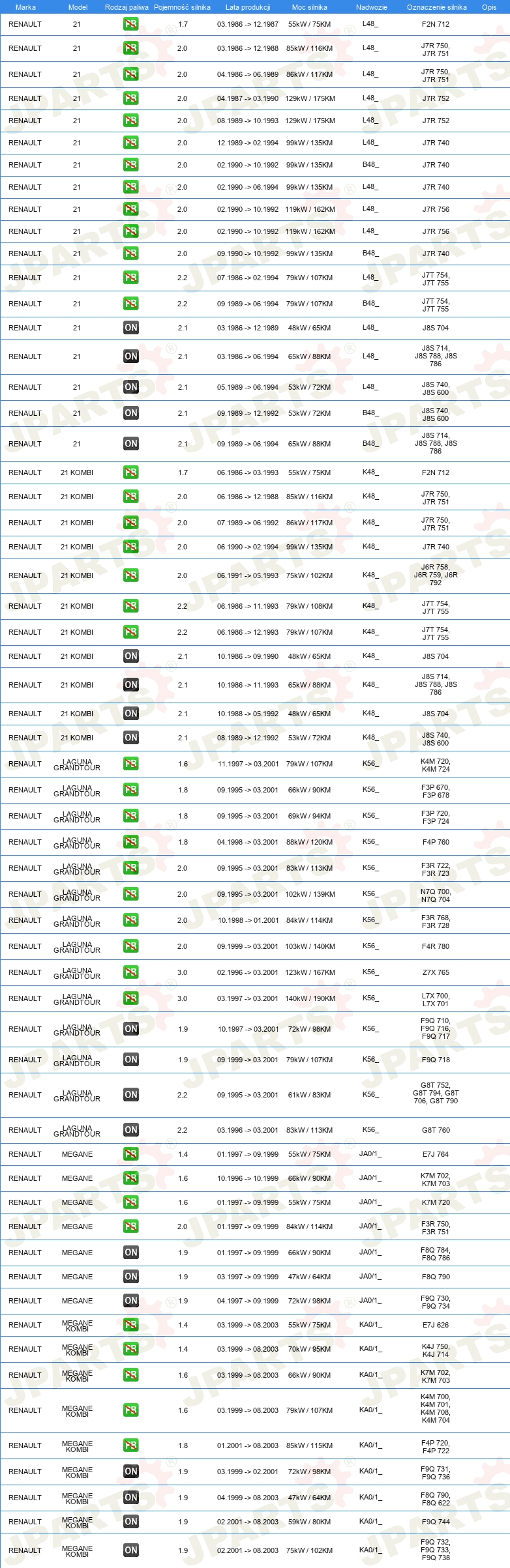Click the ON icon in the 65kW/88KM L48_ row of the 21

(x=131, y=356)
